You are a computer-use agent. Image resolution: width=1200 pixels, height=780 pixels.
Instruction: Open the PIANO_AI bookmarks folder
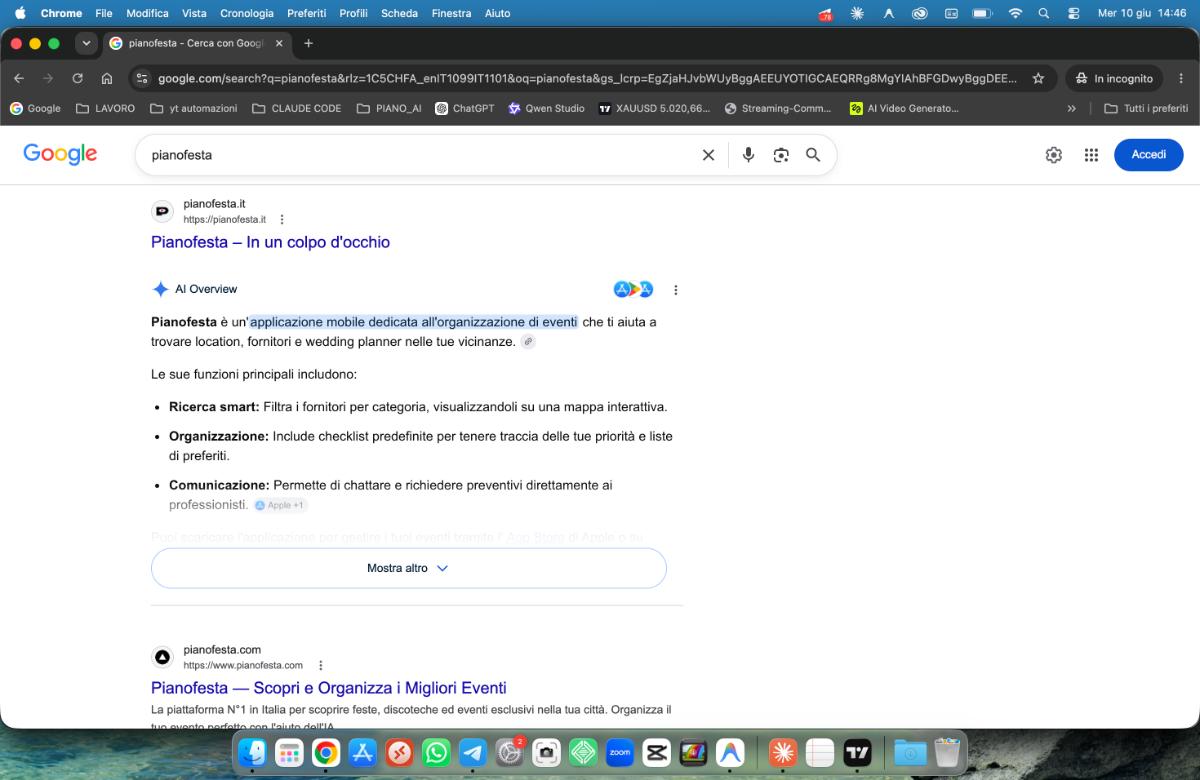point(389,108)
